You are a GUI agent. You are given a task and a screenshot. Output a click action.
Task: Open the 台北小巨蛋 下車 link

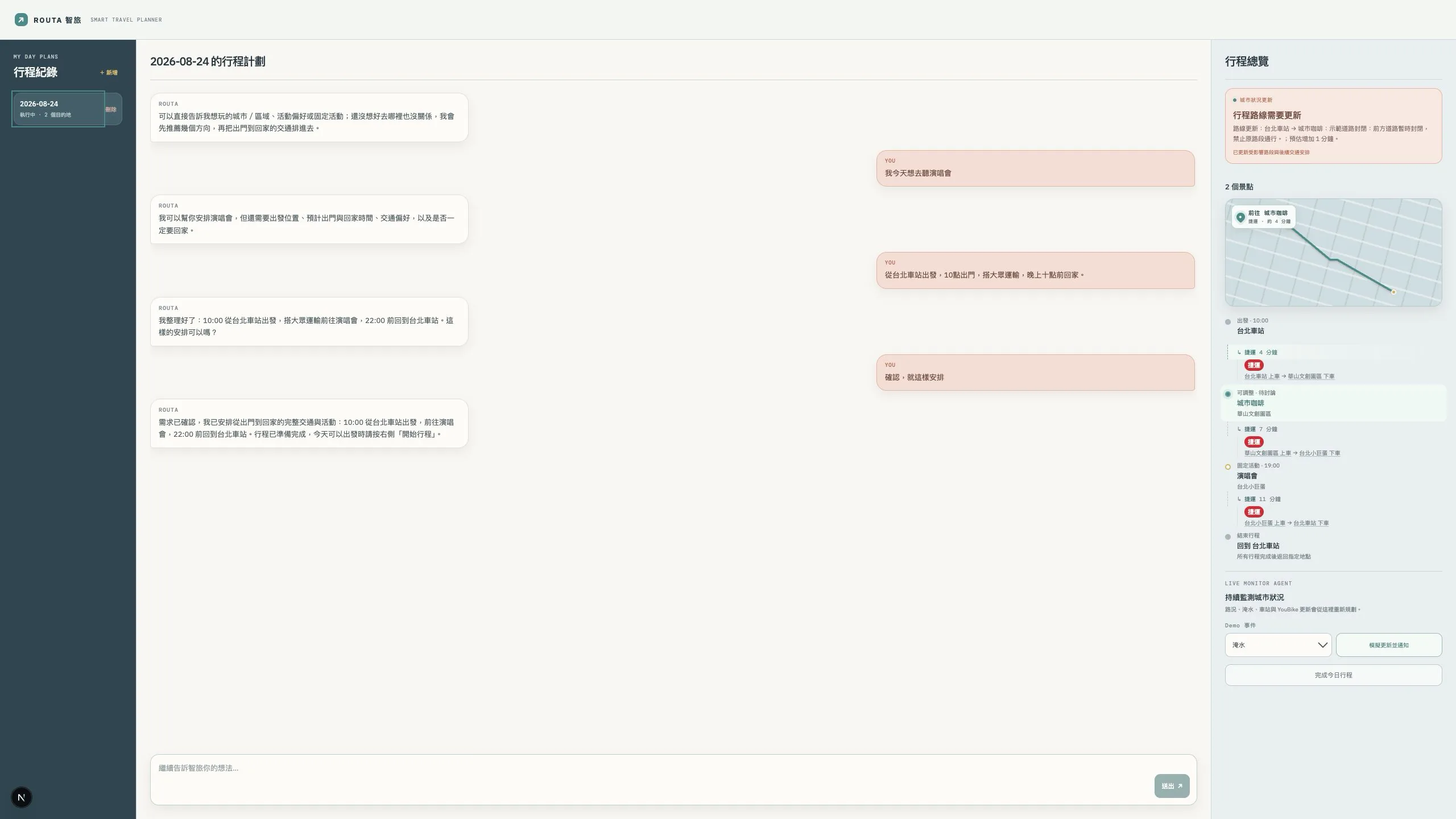coord(1319,453)
